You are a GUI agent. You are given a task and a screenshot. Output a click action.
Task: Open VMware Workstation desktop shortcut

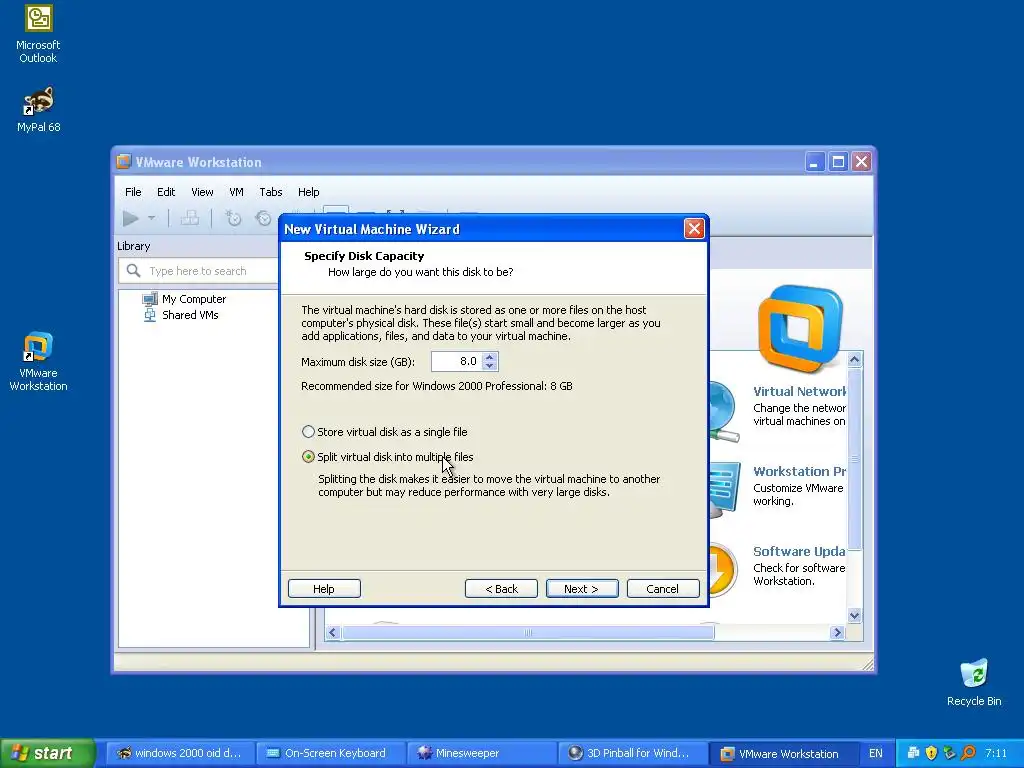point(38,362)
